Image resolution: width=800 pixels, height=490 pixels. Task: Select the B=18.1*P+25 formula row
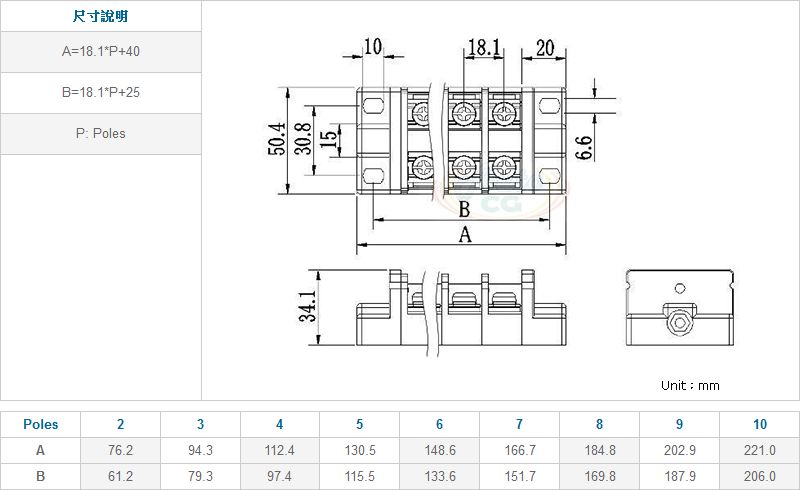click(100, 92)
